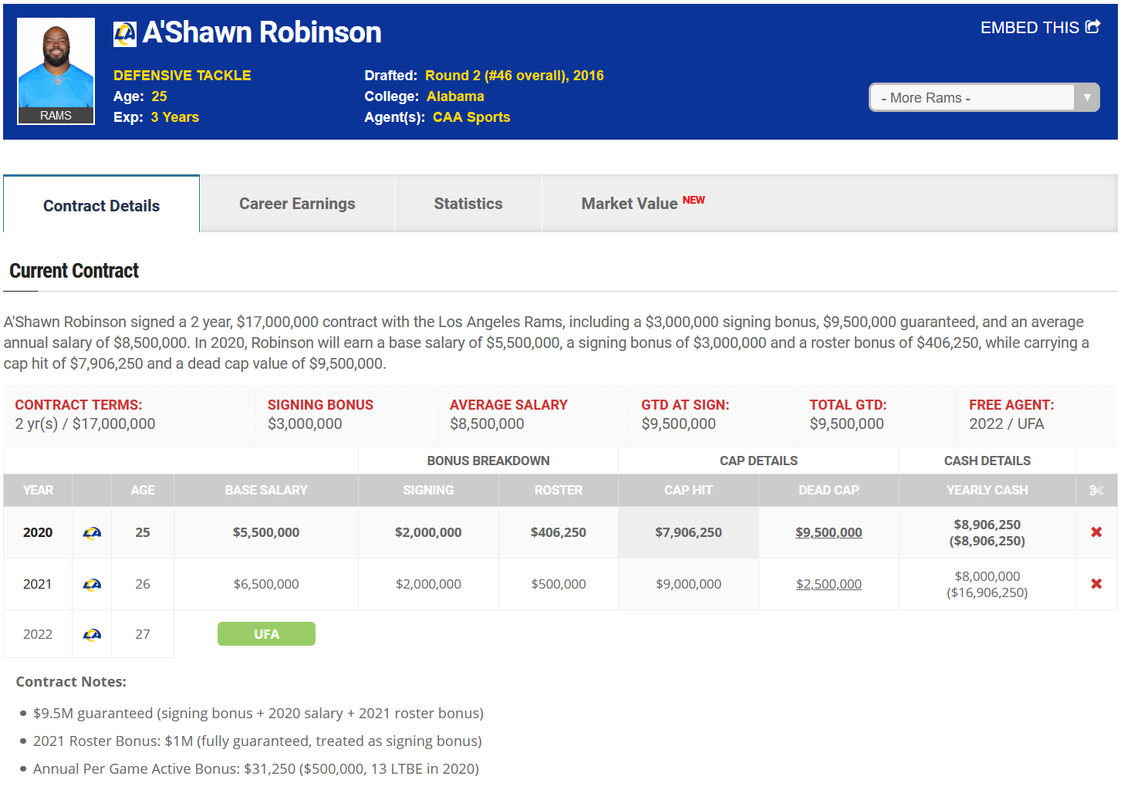Image resolution: width=1121 pixels, height=800 pixels.
Task: Click Signing Bonus $3,000,000 summary value
Action: (x=305, y=424)
